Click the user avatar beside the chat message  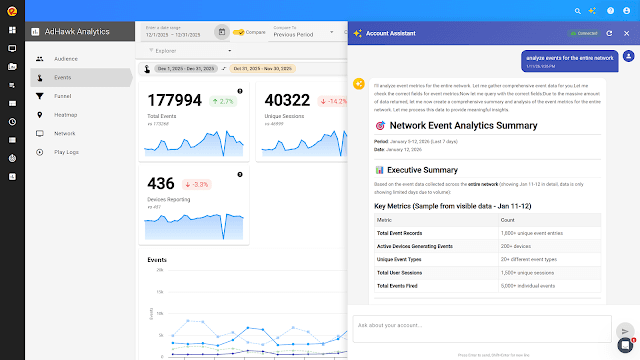(x=629, y=56)
